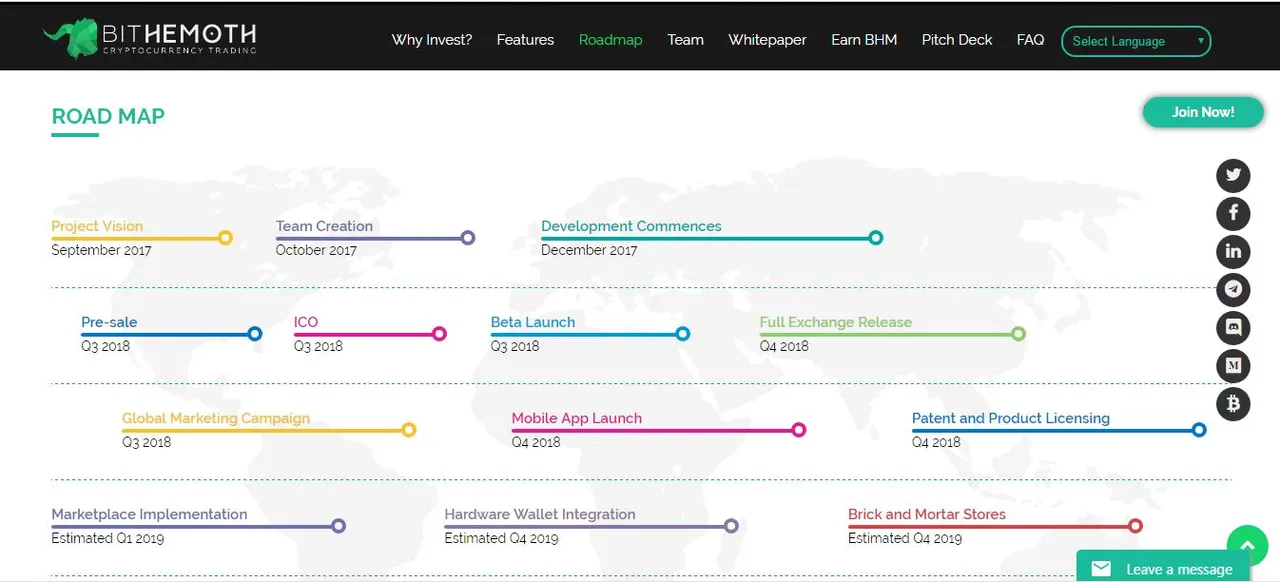Open the Leave a message chat
This screenshot has height=582, width=1280.
click(x=1164, y=566)
